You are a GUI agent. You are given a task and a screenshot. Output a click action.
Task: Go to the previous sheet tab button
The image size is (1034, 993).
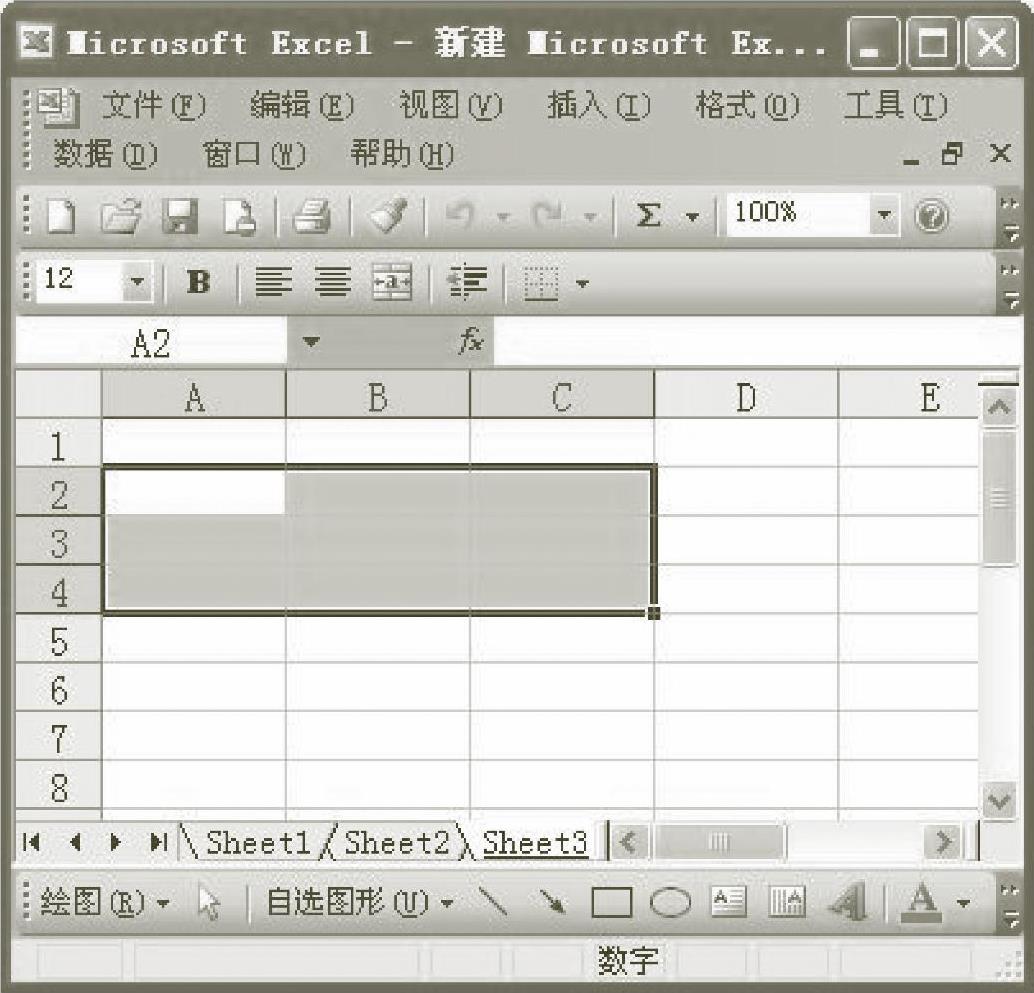(75, 842)
